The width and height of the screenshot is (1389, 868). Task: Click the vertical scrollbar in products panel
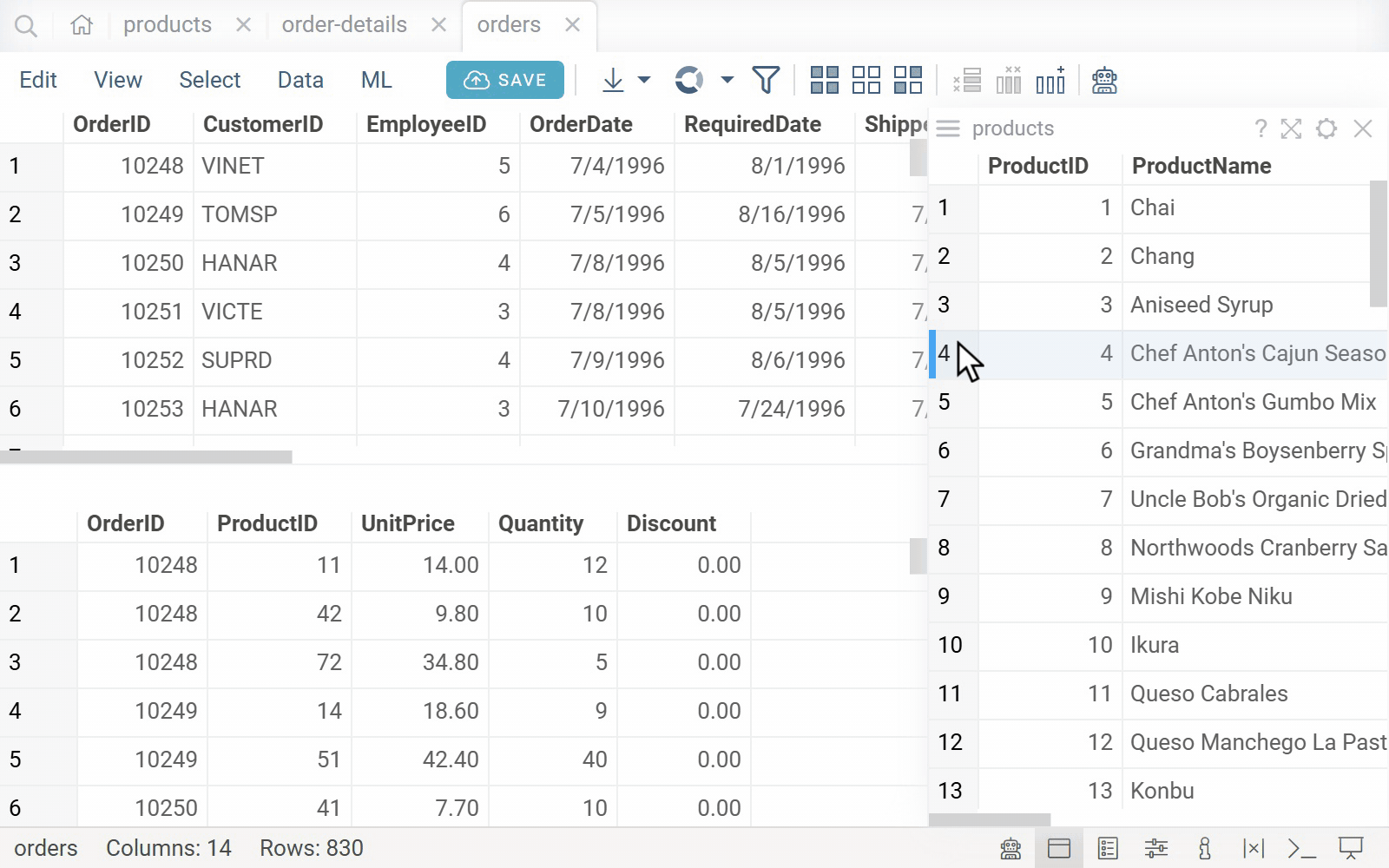point(1379,244)
